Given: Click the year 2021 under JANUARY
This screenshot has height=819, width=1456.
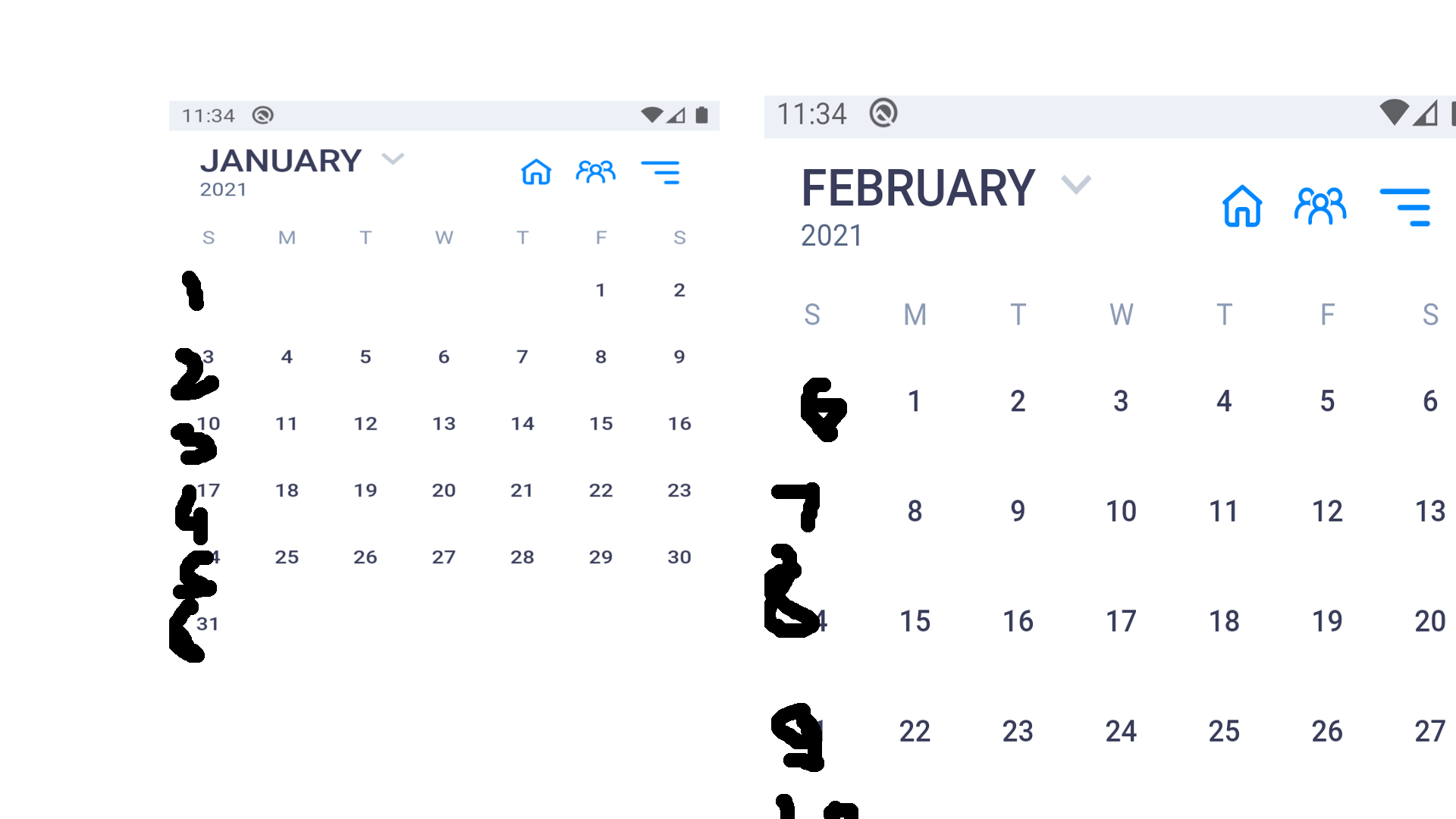Looking at the screenshot, I should pyautogui.click(x=222, y=190).
